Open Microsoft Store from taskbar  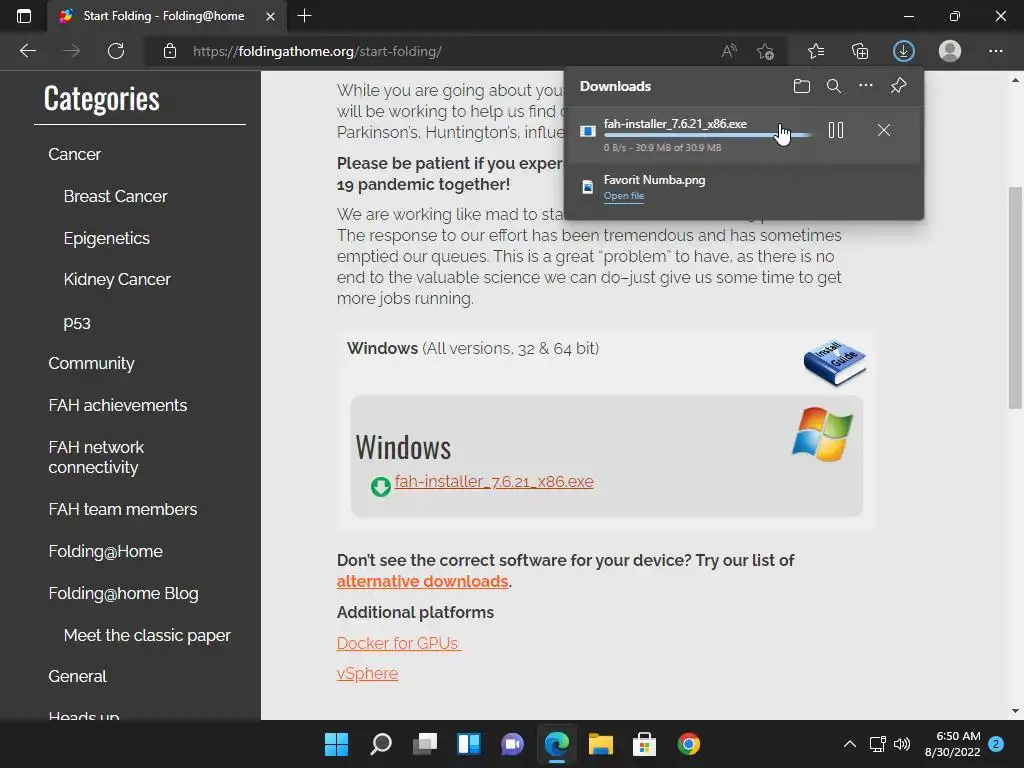point(644,744)
